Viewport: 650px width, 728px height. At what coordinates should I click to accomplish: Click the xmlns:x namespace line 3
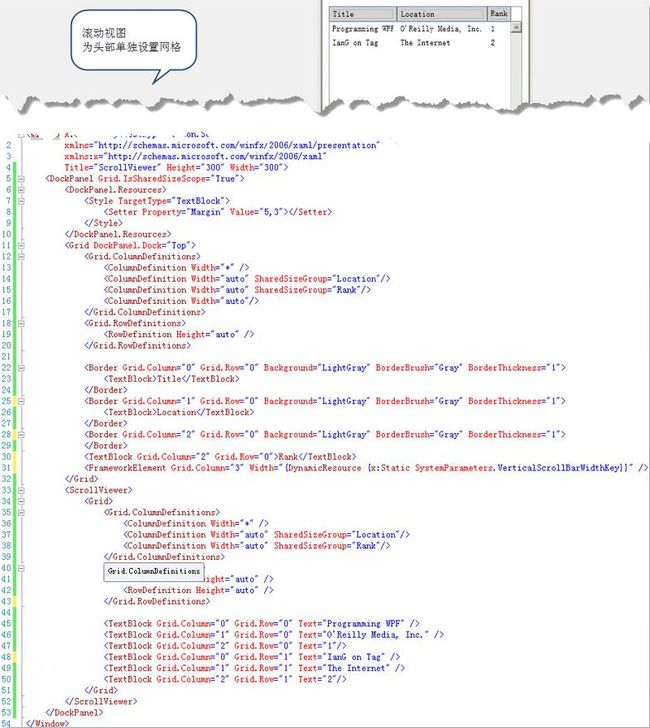coord(195,156)
